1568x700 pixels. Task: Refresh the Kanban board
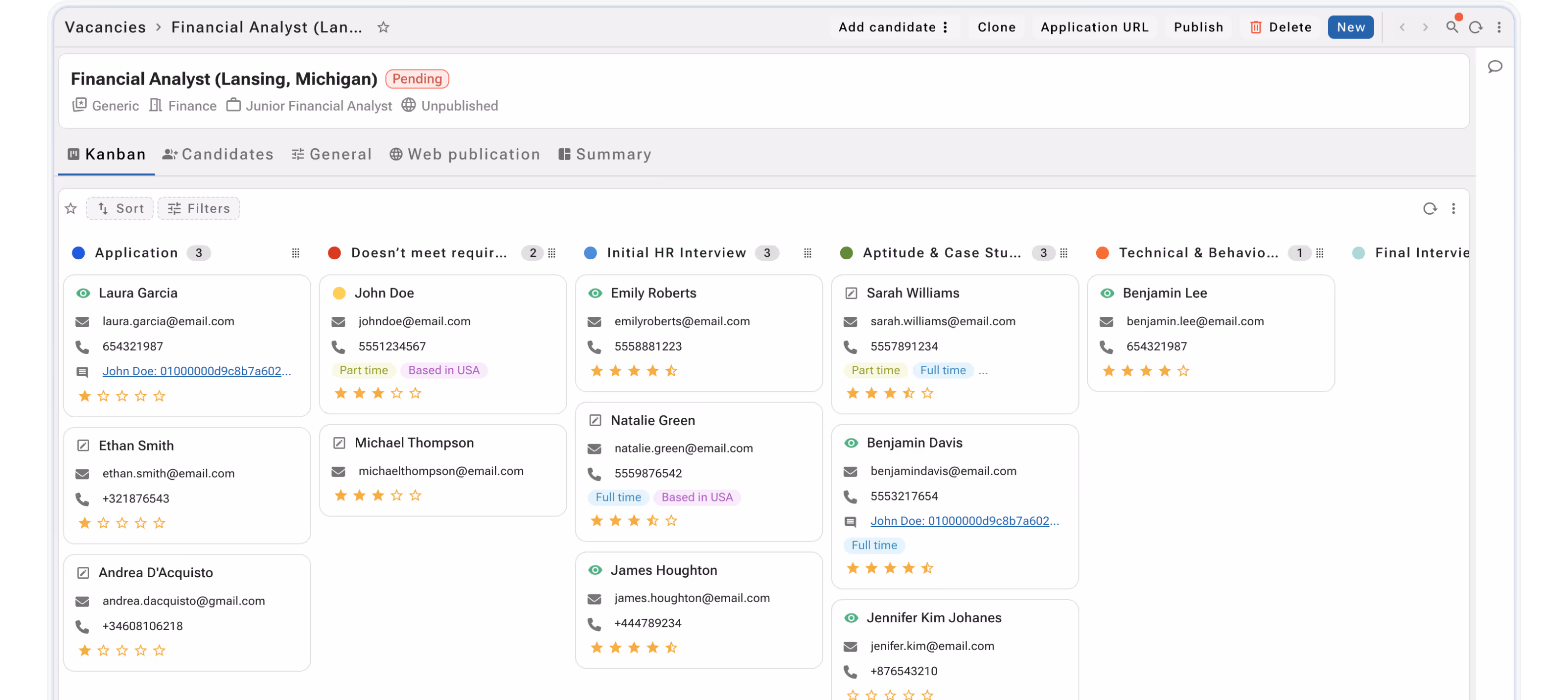click(x=1430, y=208)
